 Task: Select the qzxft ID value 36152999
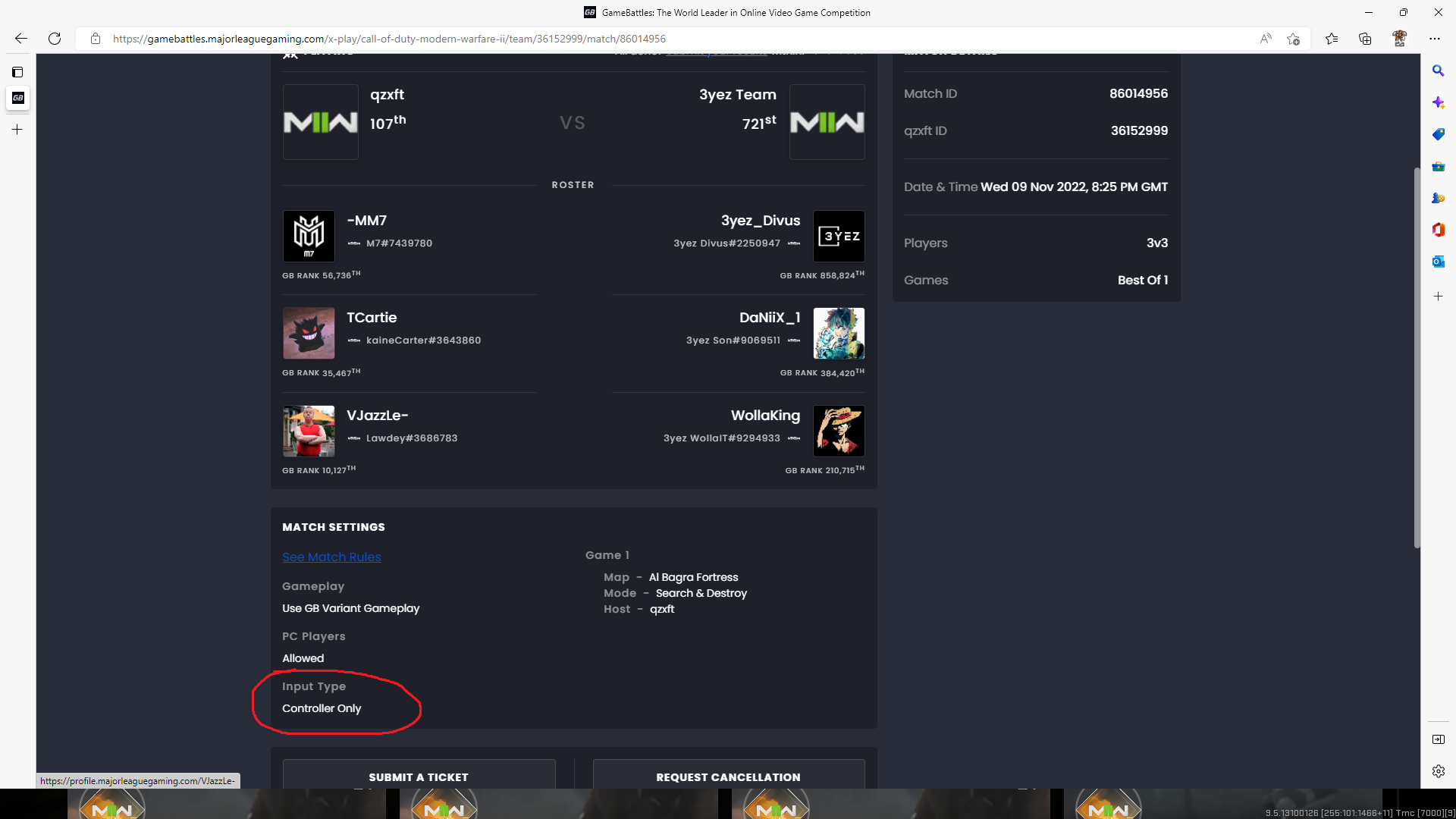(1139, 130)
